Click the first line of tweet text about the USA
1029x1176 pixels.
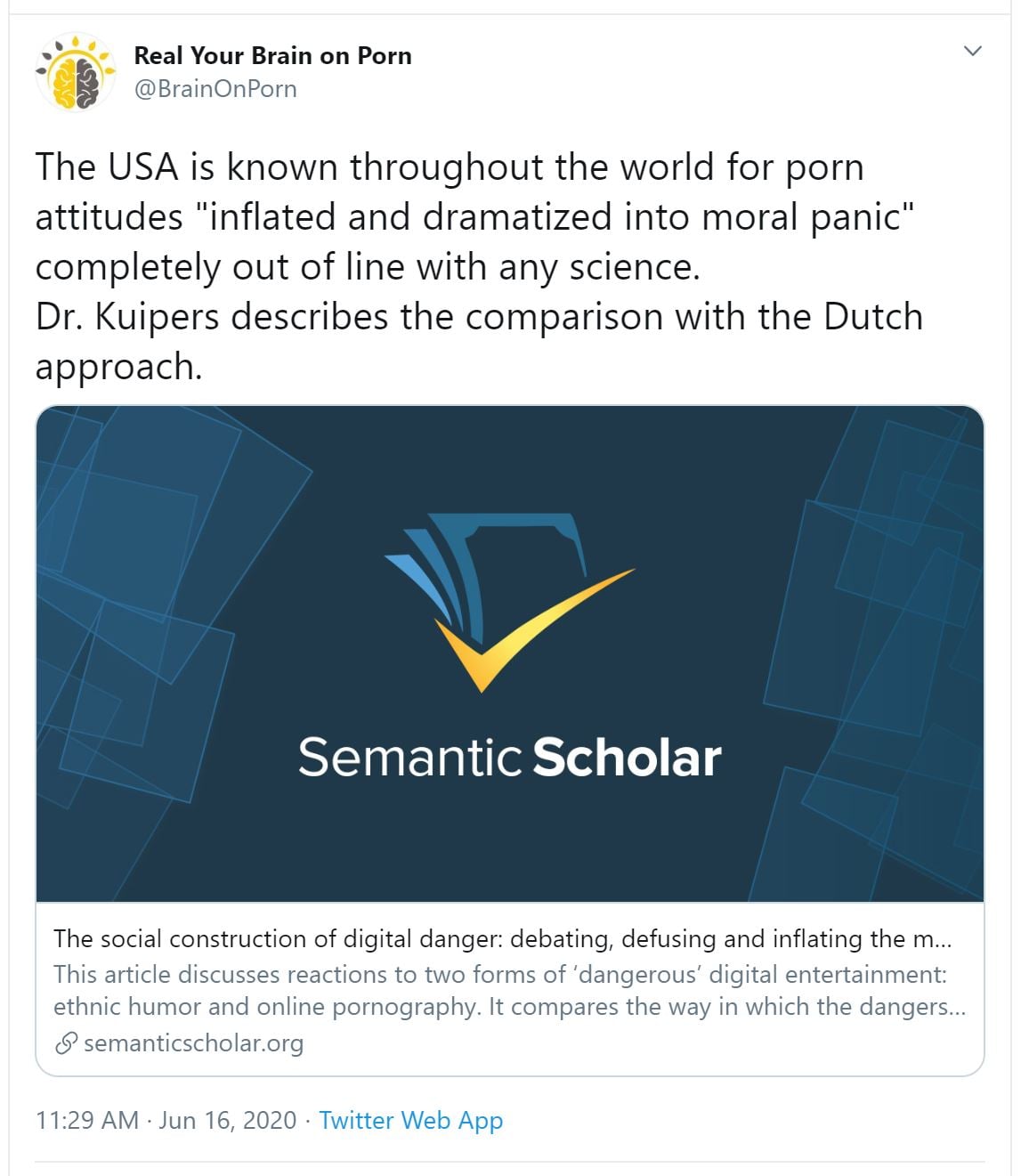click(450, 167)
